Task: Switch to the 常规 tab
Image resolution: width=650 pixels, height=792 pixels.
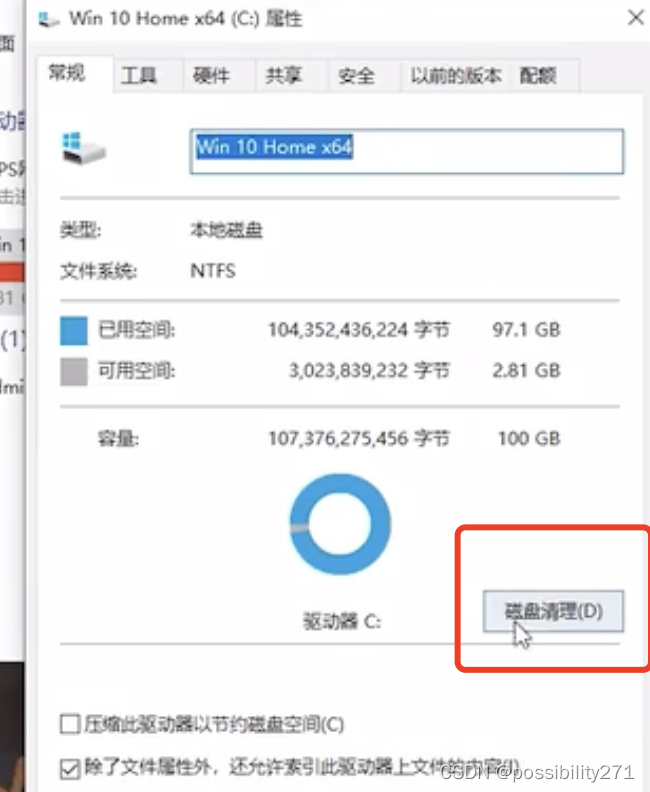Action: 75,74
